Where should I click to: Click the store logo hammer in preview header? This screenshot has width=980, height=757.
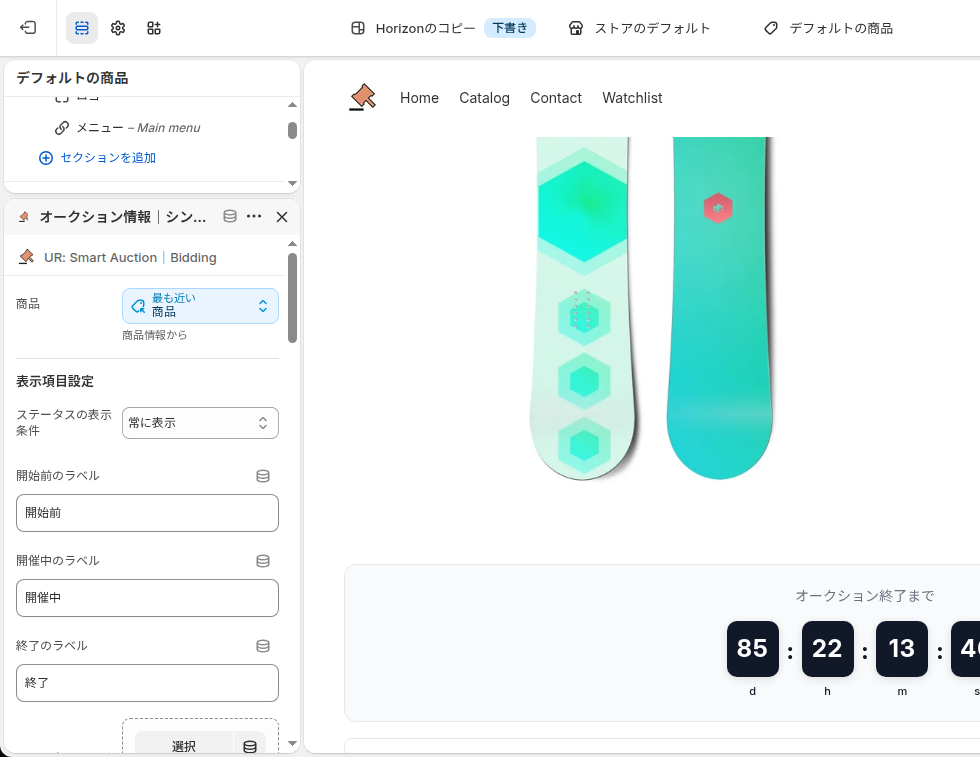[362, 98]
